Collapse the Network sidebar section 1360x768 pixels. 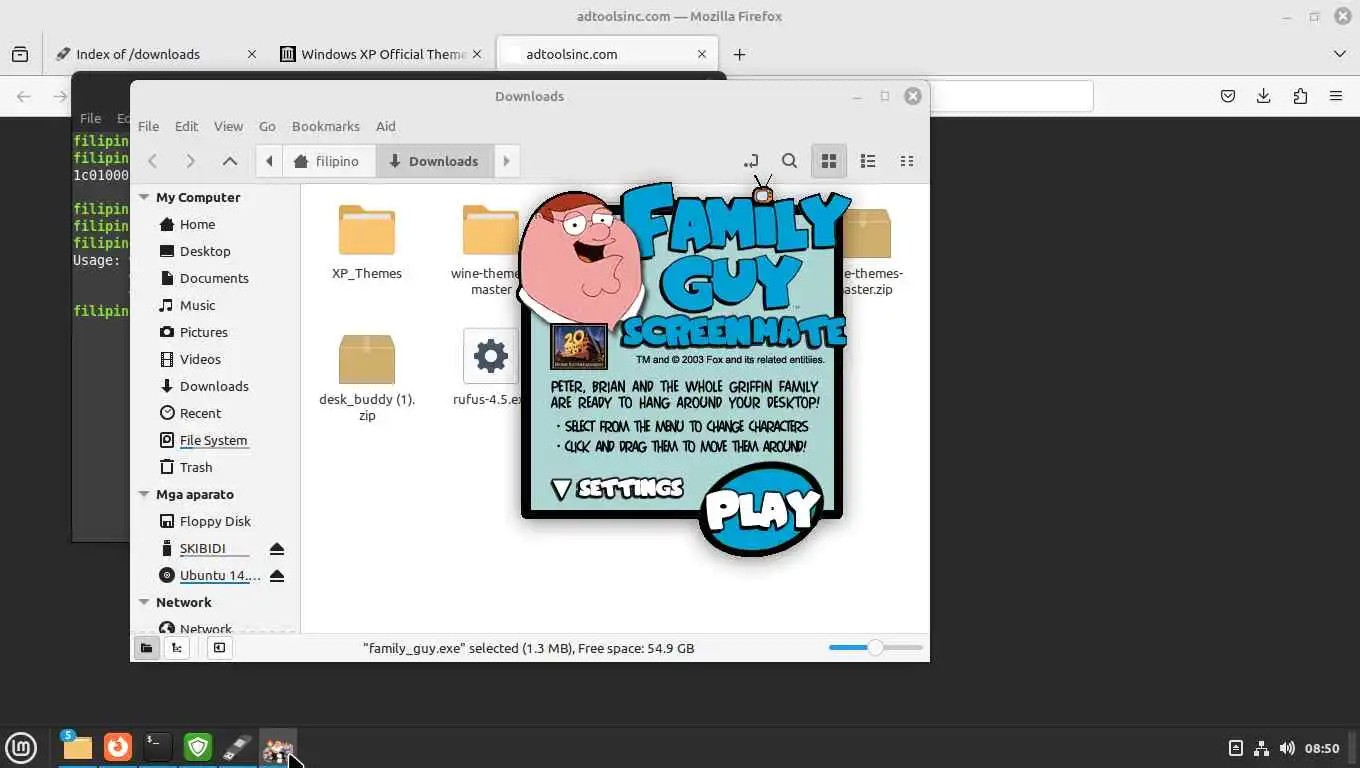[144, 603]
